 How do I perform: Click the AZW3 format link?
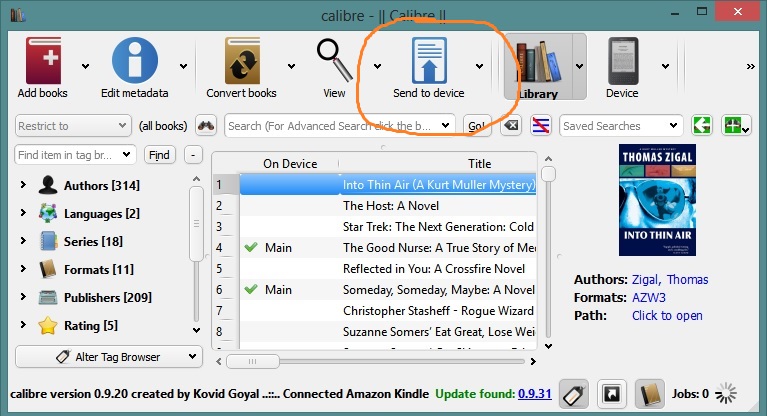point(649,298)
